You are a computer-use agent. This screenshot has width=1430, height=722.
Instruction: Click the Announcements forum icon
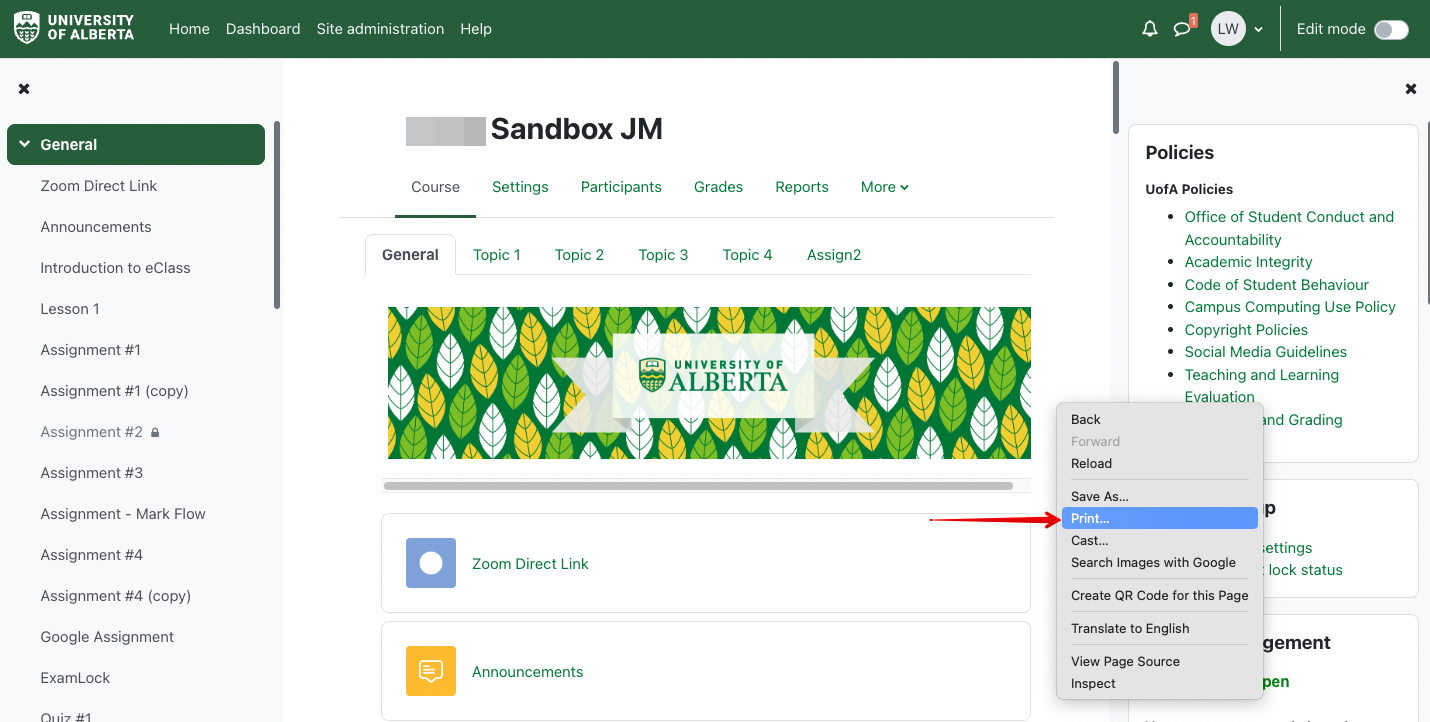[x=431, y=671]
